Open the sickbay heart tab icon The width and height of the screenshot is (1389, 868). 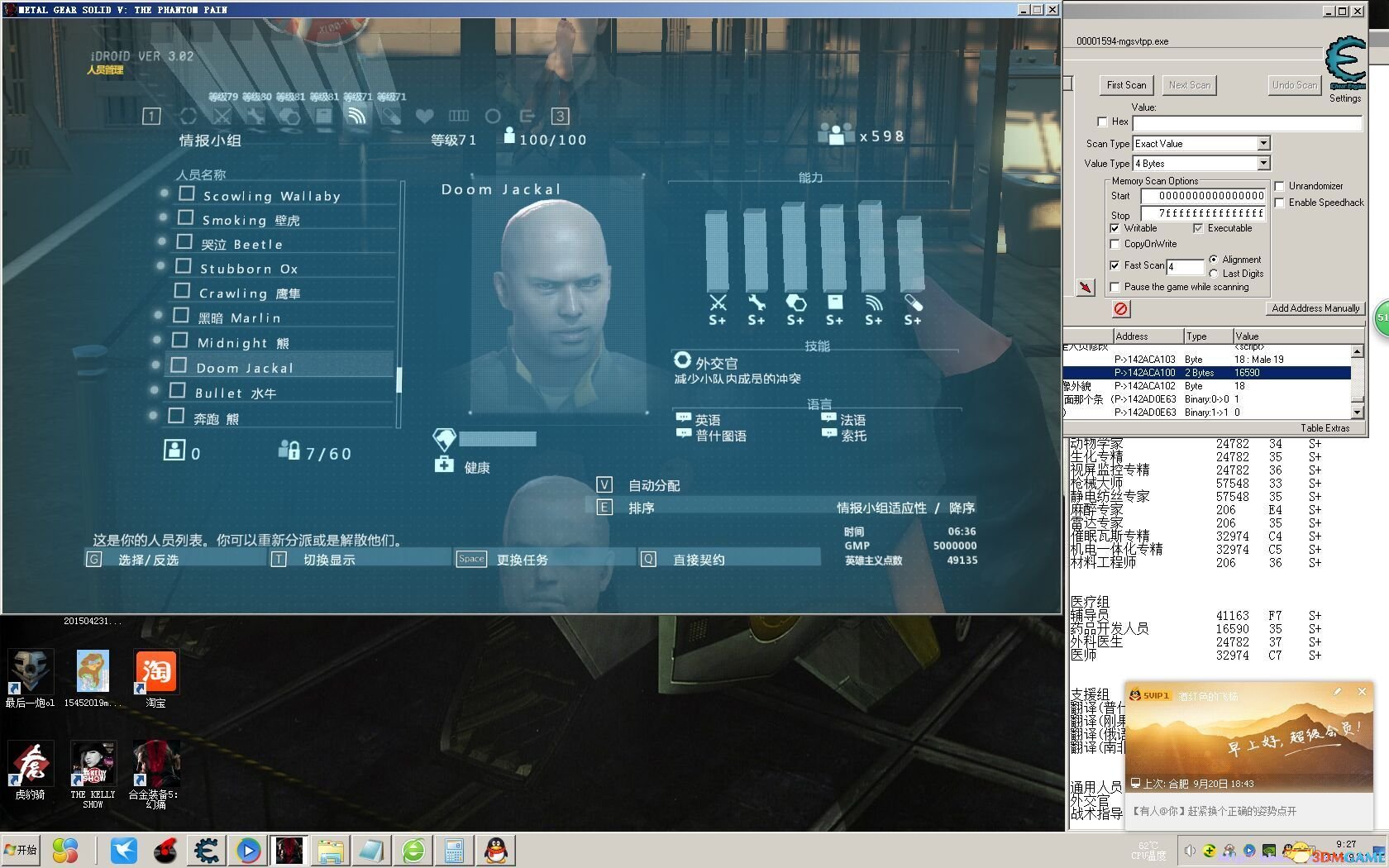coord(424,117)
